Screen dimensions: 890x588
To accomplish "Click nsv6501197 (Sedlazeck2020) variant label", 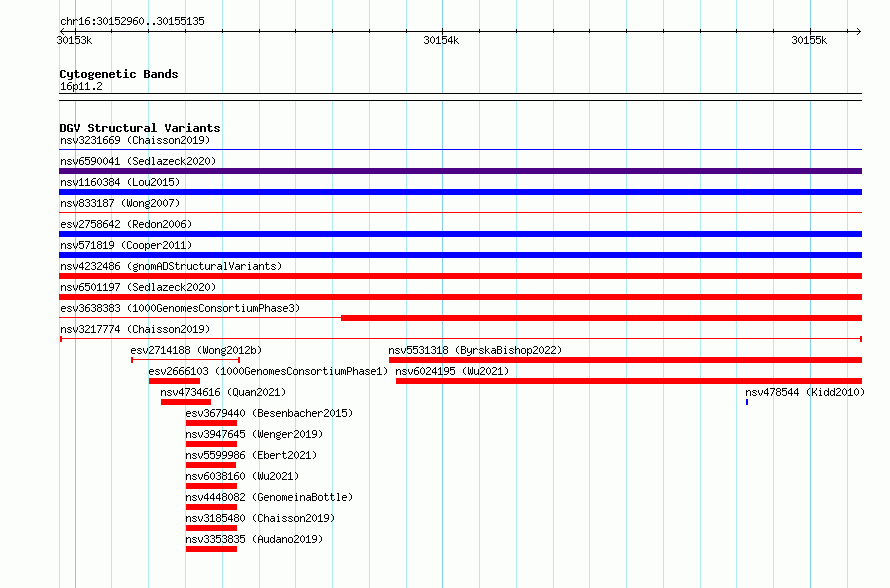I will (x=138, y=287).
